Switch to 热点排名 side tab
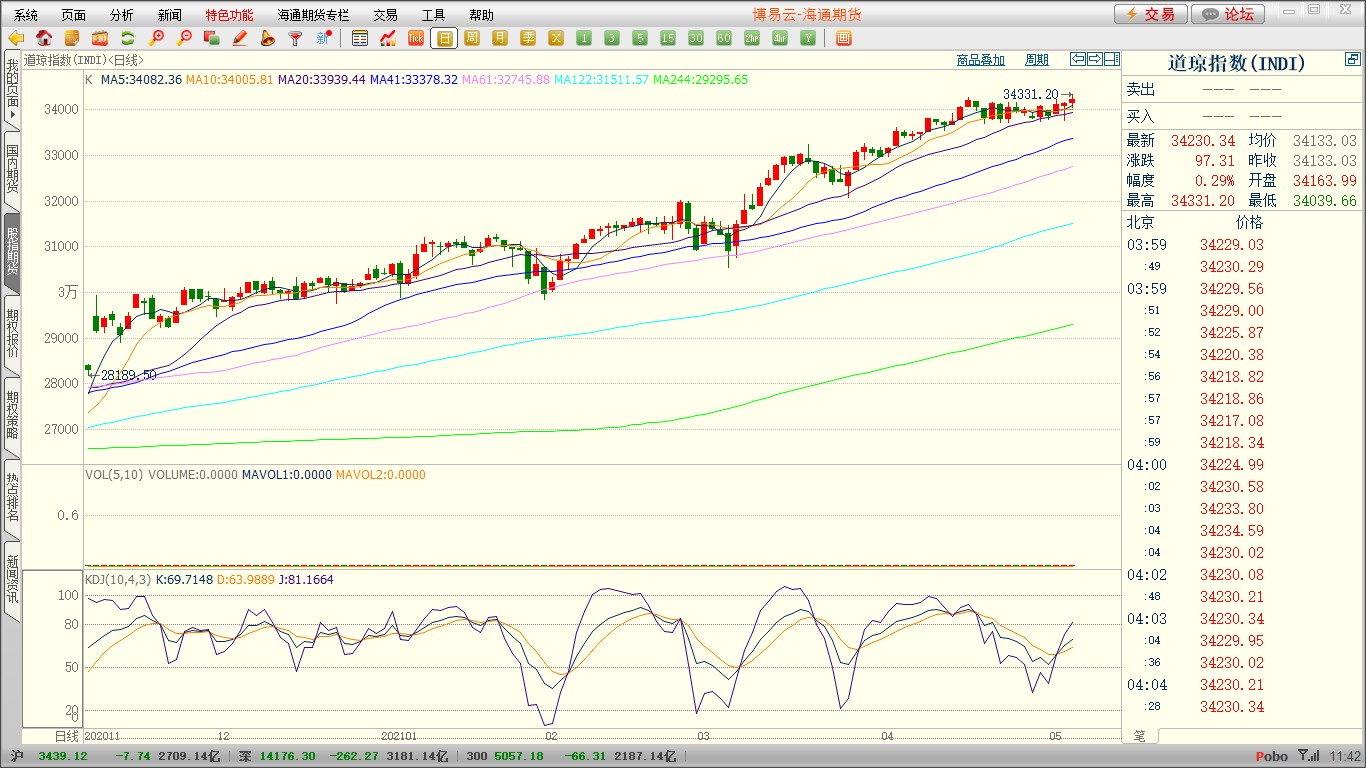 12,498
